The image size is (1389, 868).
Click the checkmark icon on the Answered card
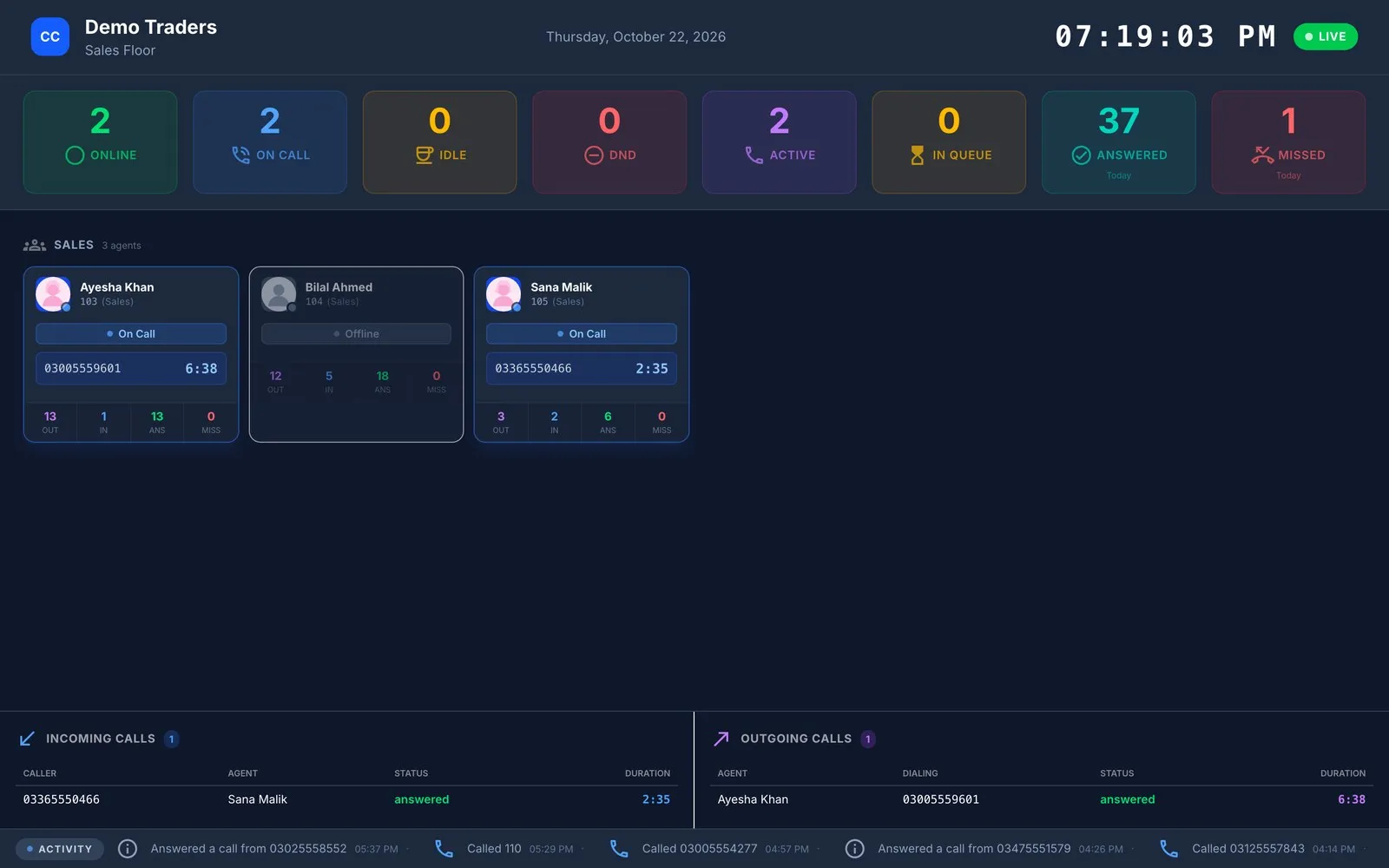1081,155
